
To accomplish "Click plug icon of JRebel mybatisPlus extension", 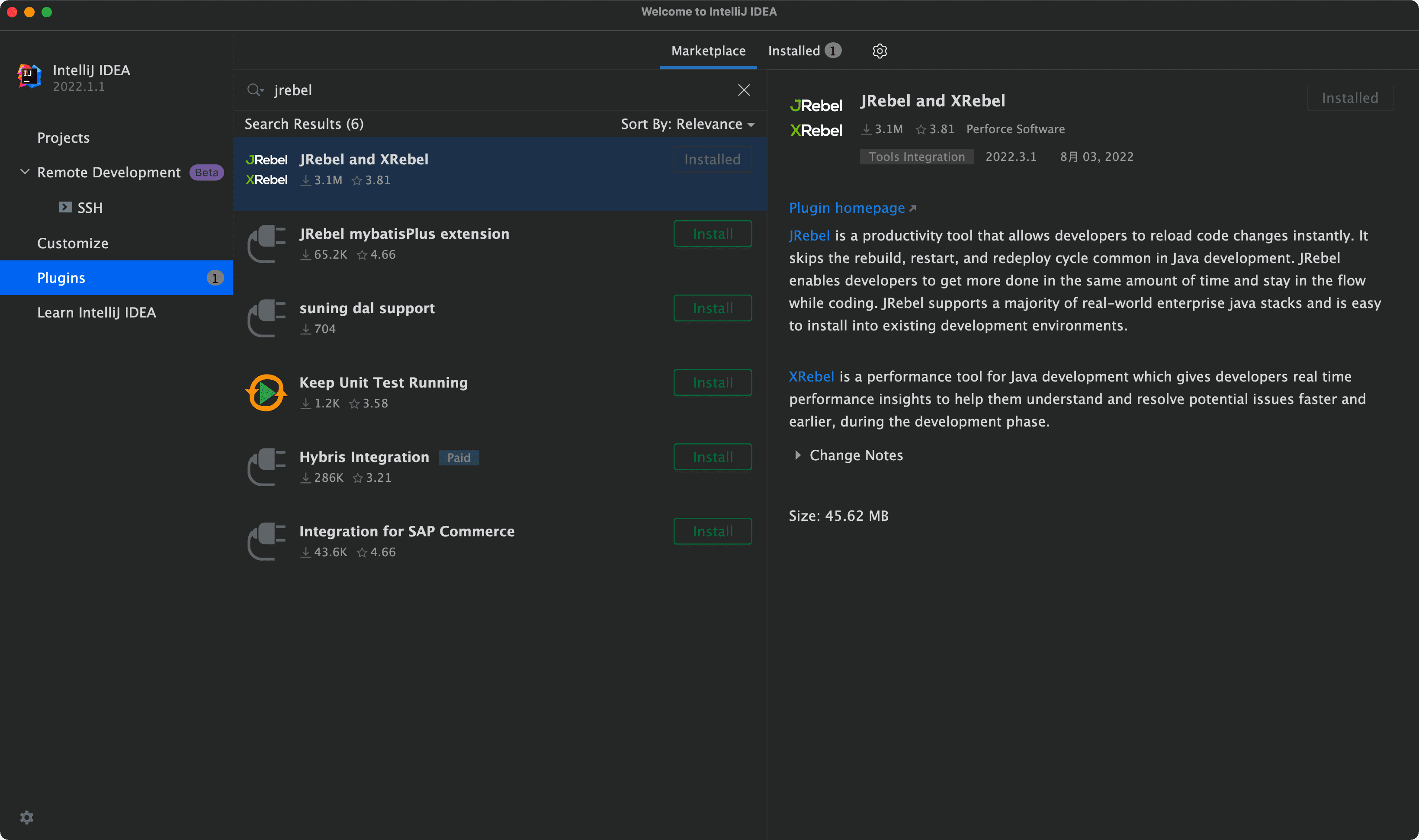I will pos(266,244).
